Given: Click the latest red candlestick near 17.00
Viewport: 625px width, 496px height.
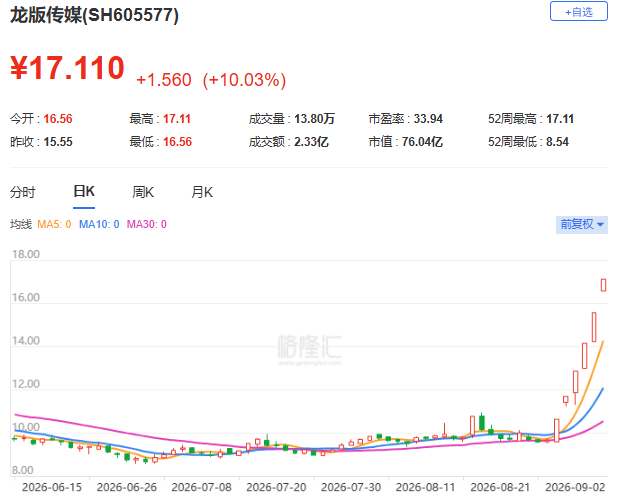Looking at the screenshot, I should 603,285.
